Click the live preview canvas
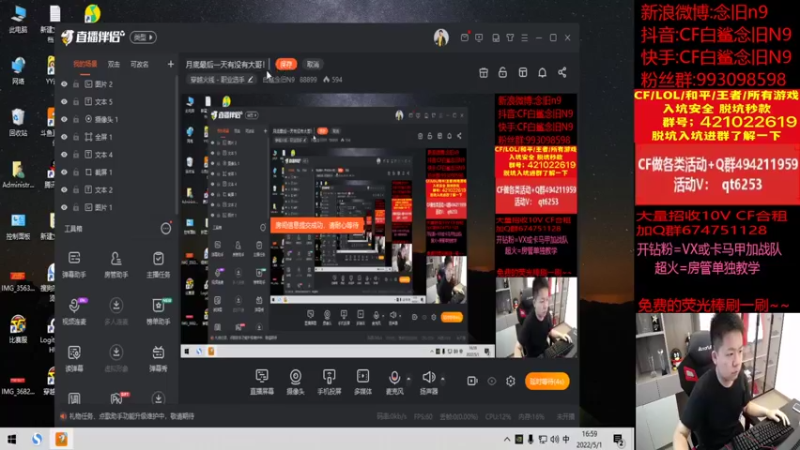The height and width of the screenshot is (450, 800). point(379,225)
